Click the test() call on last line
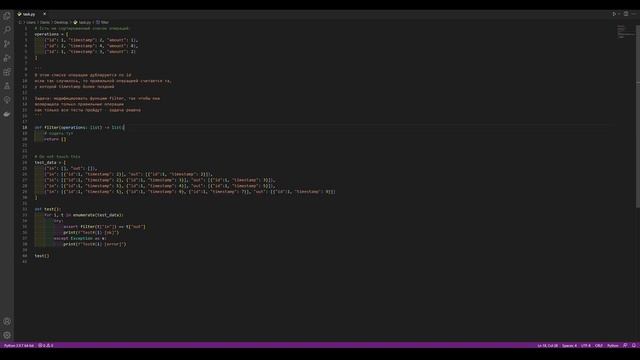The height and width of the screenshot is (360, 640). click(x=42, y=256)
